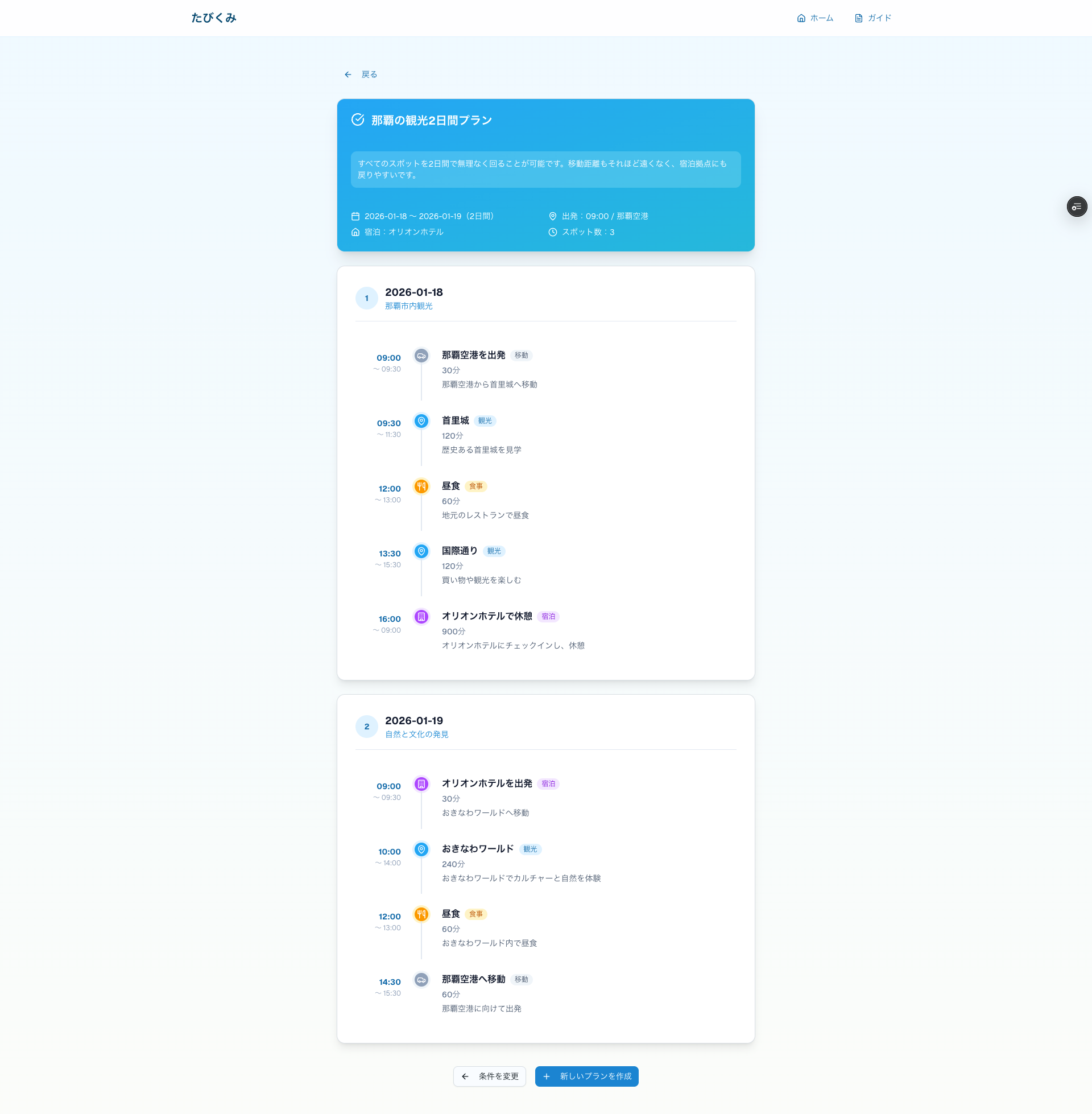The image size is (1092, 1114).
Task: Click the floating dark settings icon
Action: (1076, 207)
